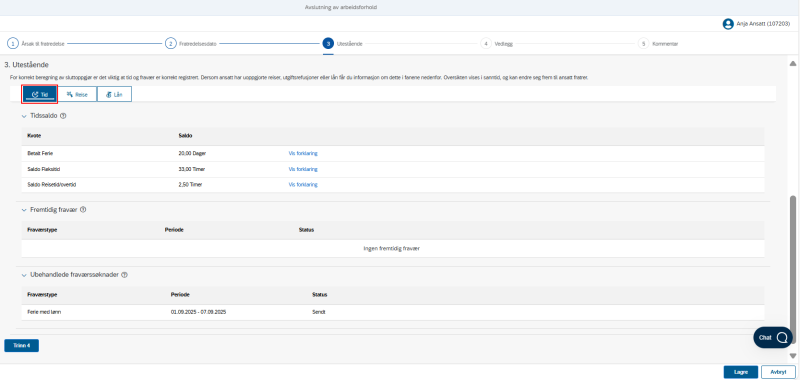This screenshot has width=800, height=380.
Task: Go to step 2 circle Fratredelsesdato
Action: pos(170,44)
